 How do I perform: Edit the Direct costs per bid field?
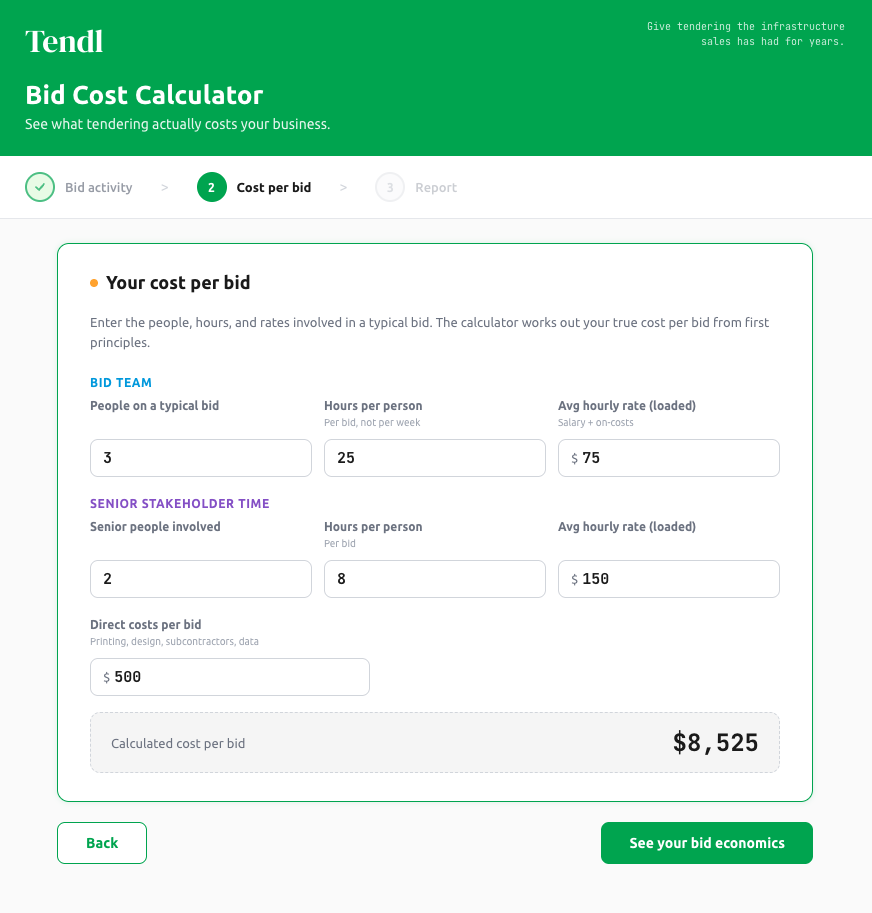(x=230, y=677)
